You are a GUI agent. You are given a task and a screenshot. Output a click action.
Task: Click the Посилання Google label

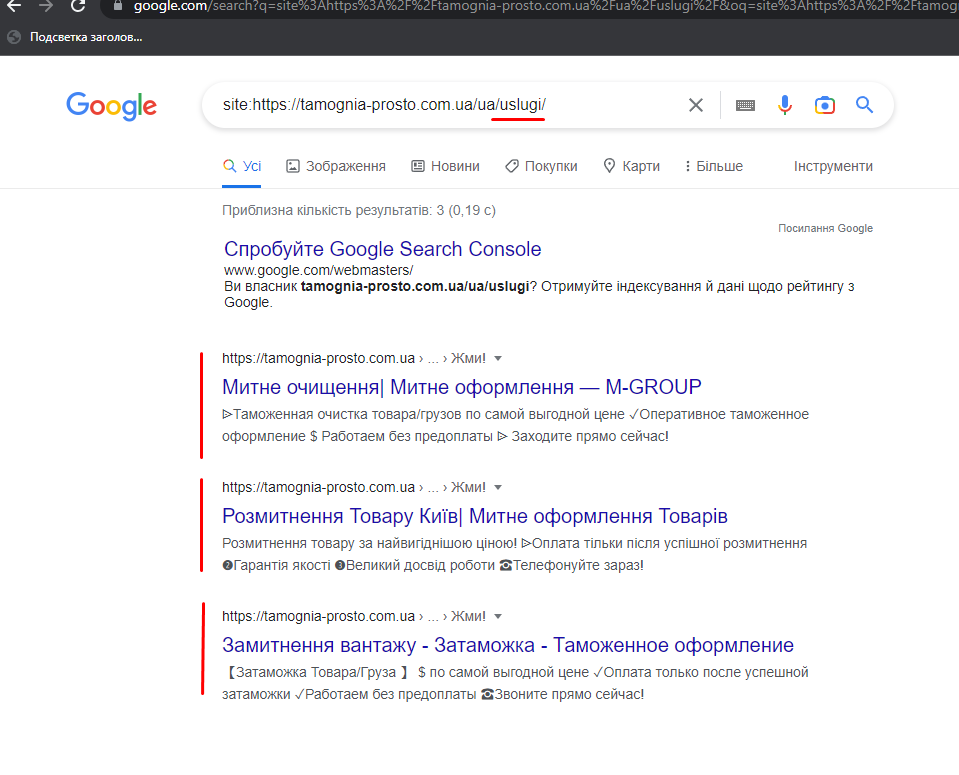click(825, 228)
